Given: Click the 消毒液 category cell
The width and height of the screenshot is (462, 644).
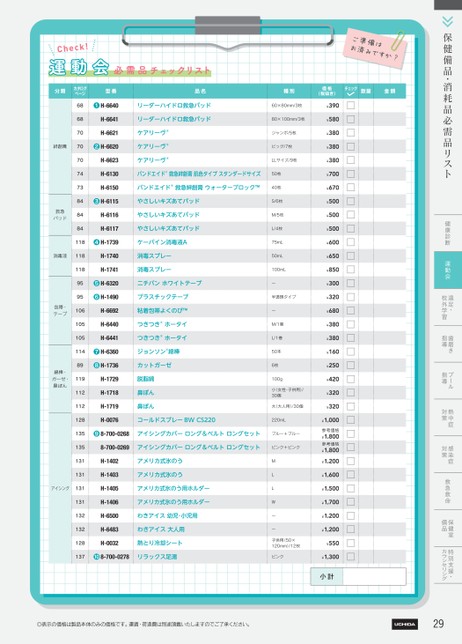Looking at the screenshot, I should click(x=60, y=256).
